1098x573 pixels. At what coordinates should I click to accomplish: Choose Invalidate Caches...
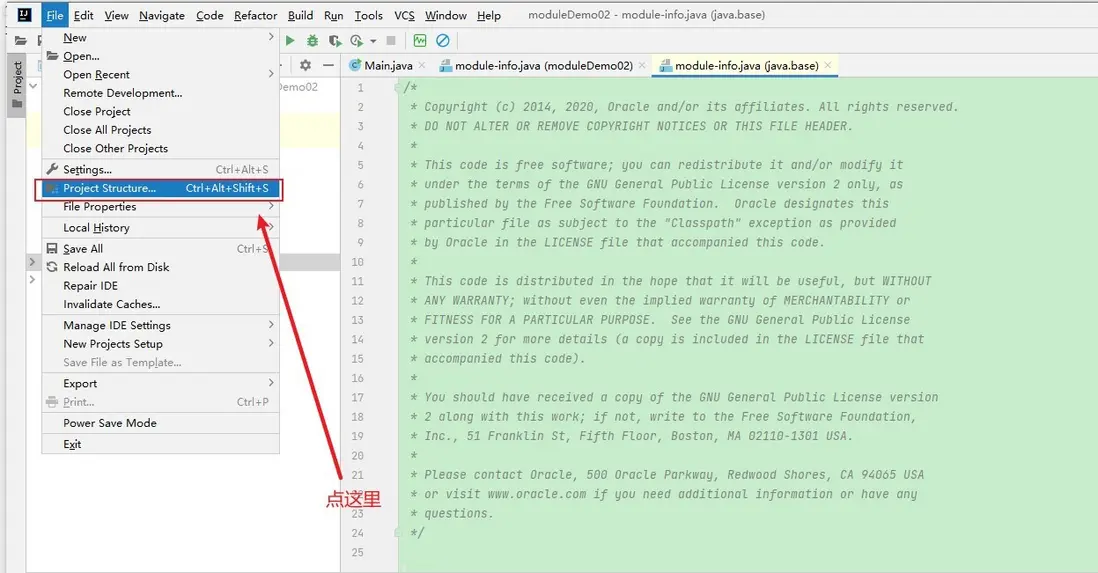160,304
